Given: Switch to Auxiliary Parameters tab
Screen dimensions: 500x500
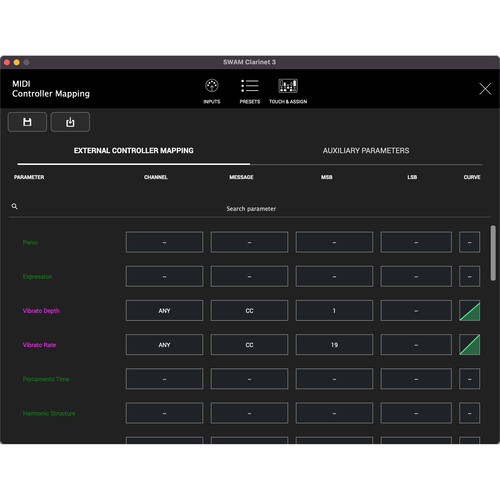Looking at the screenshot, I should coord(366,151).
